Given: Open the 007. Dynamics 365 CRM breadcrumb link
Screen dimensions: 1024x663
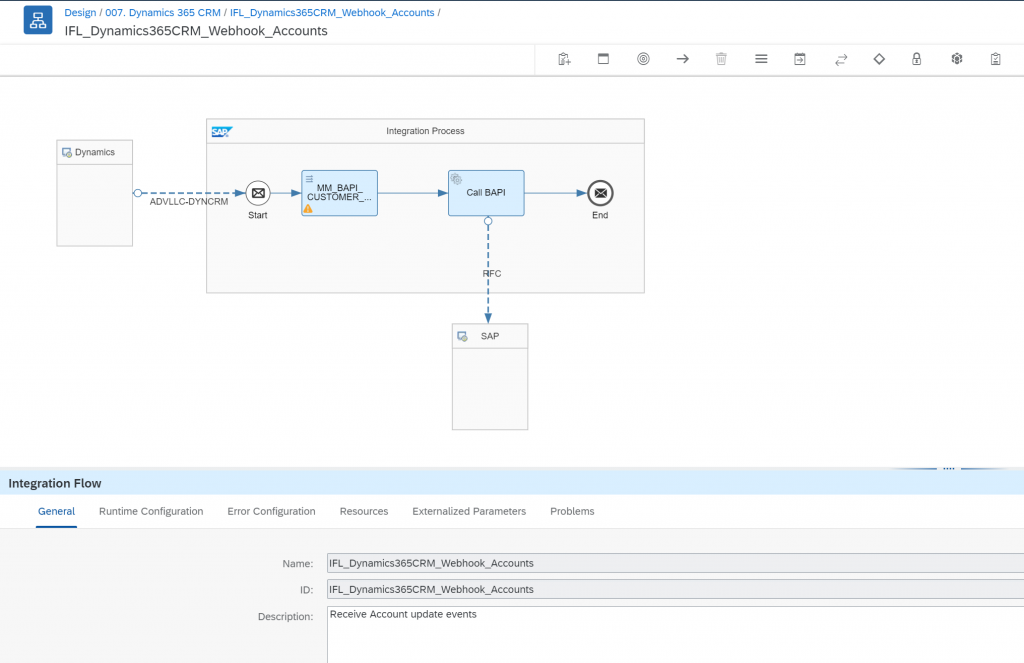Looking at the screenshot, I should pyautogui.click(x=163, y=12).
